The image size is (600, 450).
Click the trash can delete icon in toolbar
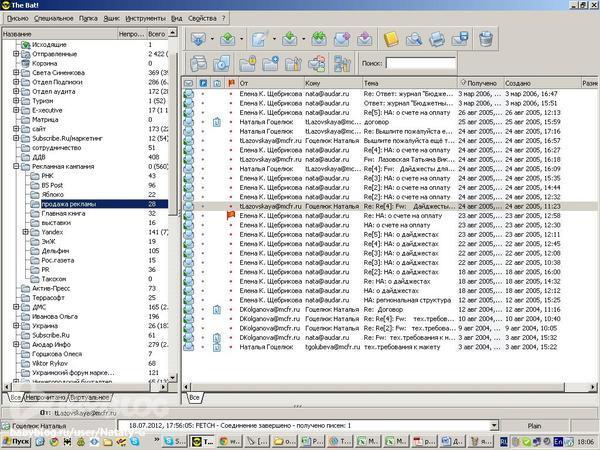(x=485, y=39)
